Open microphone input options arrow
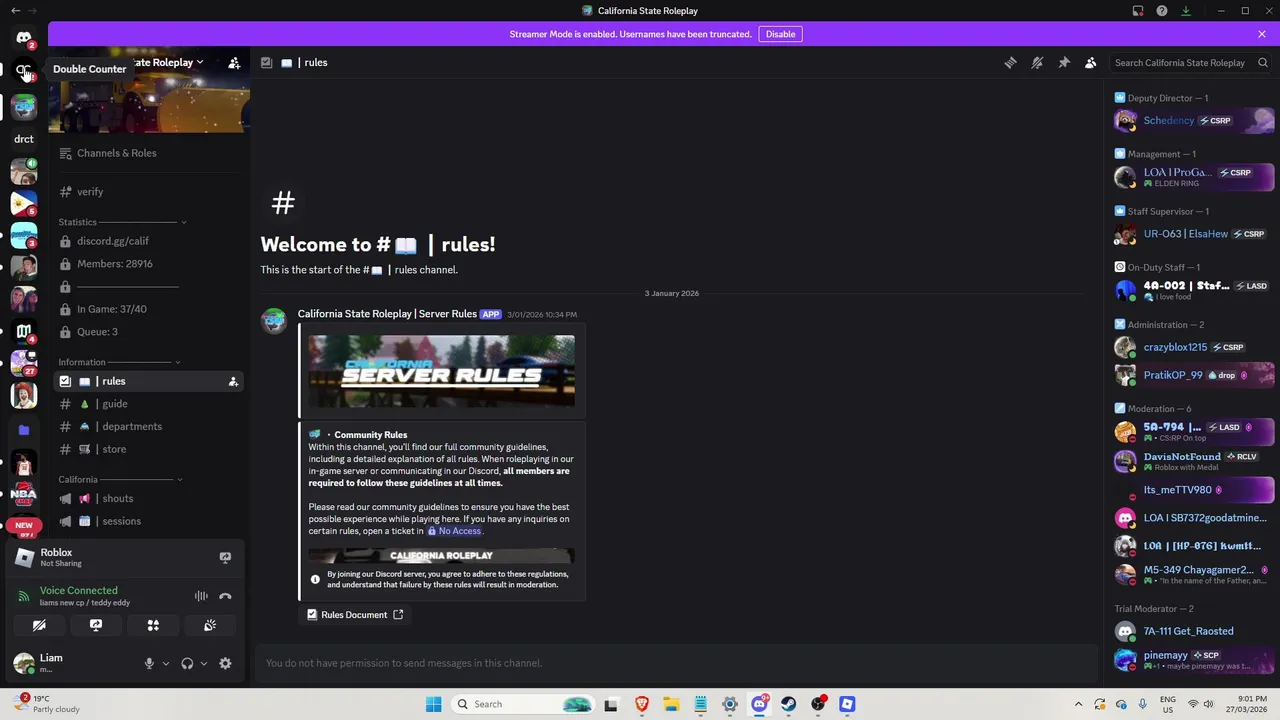This screenshot has height=720, width=1280. coord(166,663)
